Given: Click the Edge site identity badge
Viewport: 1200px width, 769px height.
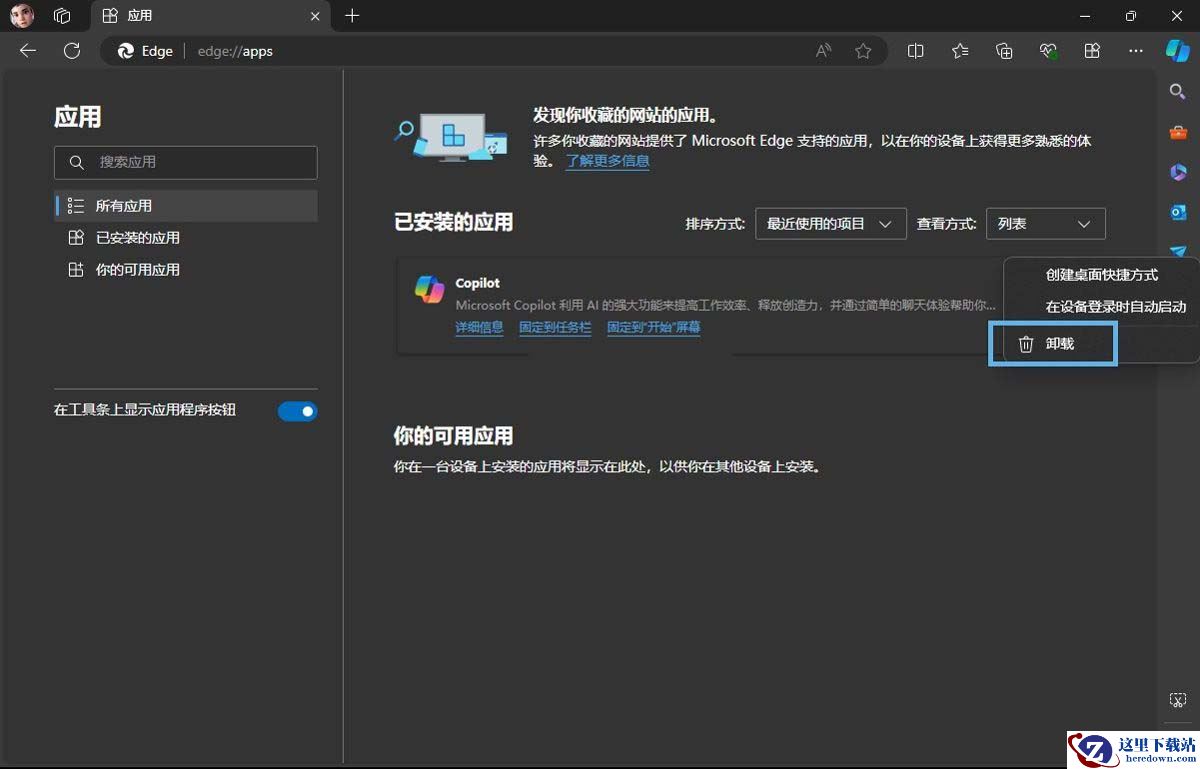Looking at the screenshot, I should pyautogui.click(x=146, y=51).
